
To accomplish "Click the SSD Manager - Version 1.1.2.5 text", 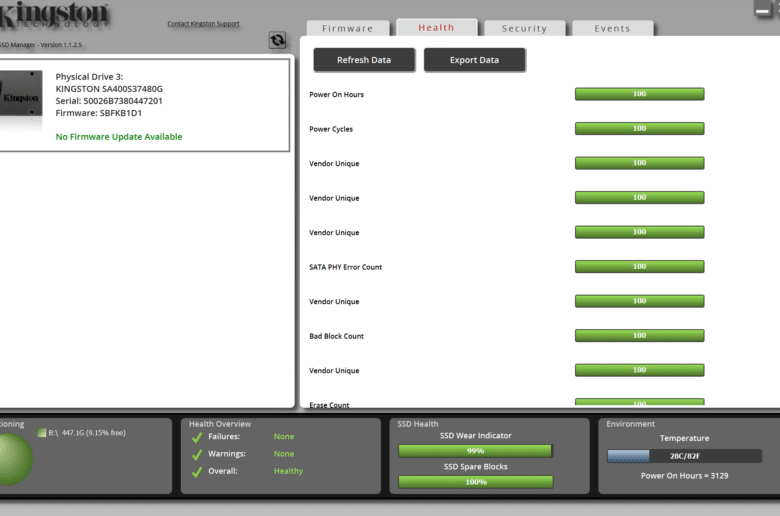I will tap(41, 45).
